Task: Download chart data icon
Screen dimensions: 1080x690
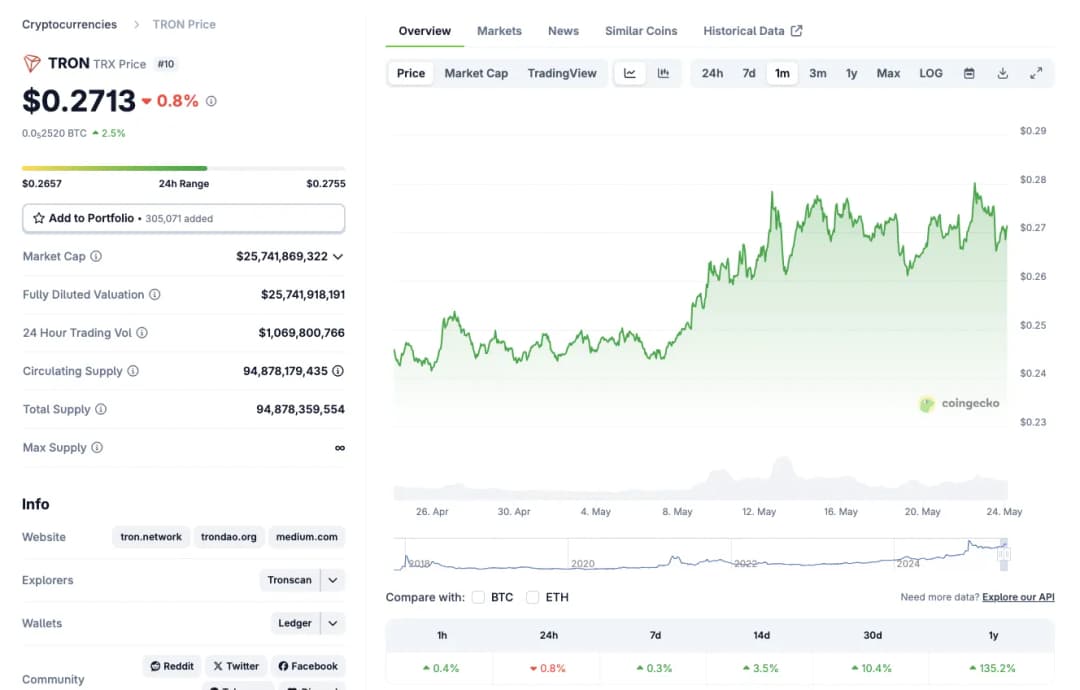Action: (x=1002, y=73)
